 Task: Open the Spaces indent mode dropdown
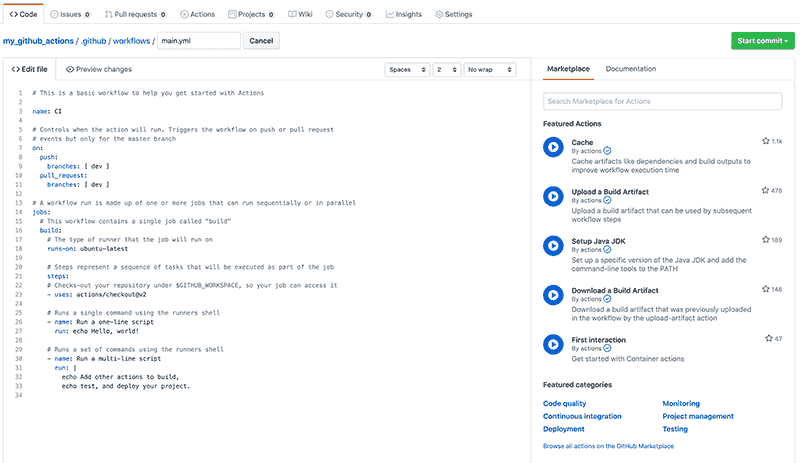pyautogui.click(x=407, y=70)
